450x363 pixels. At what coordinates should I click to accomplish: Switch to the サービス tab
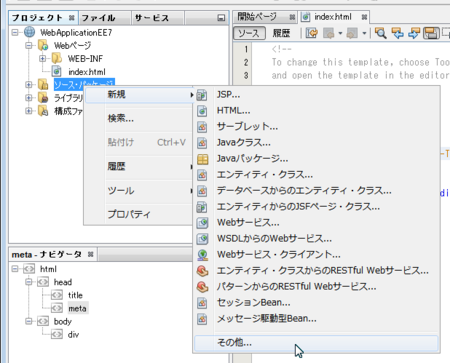[x=152, y=18]
